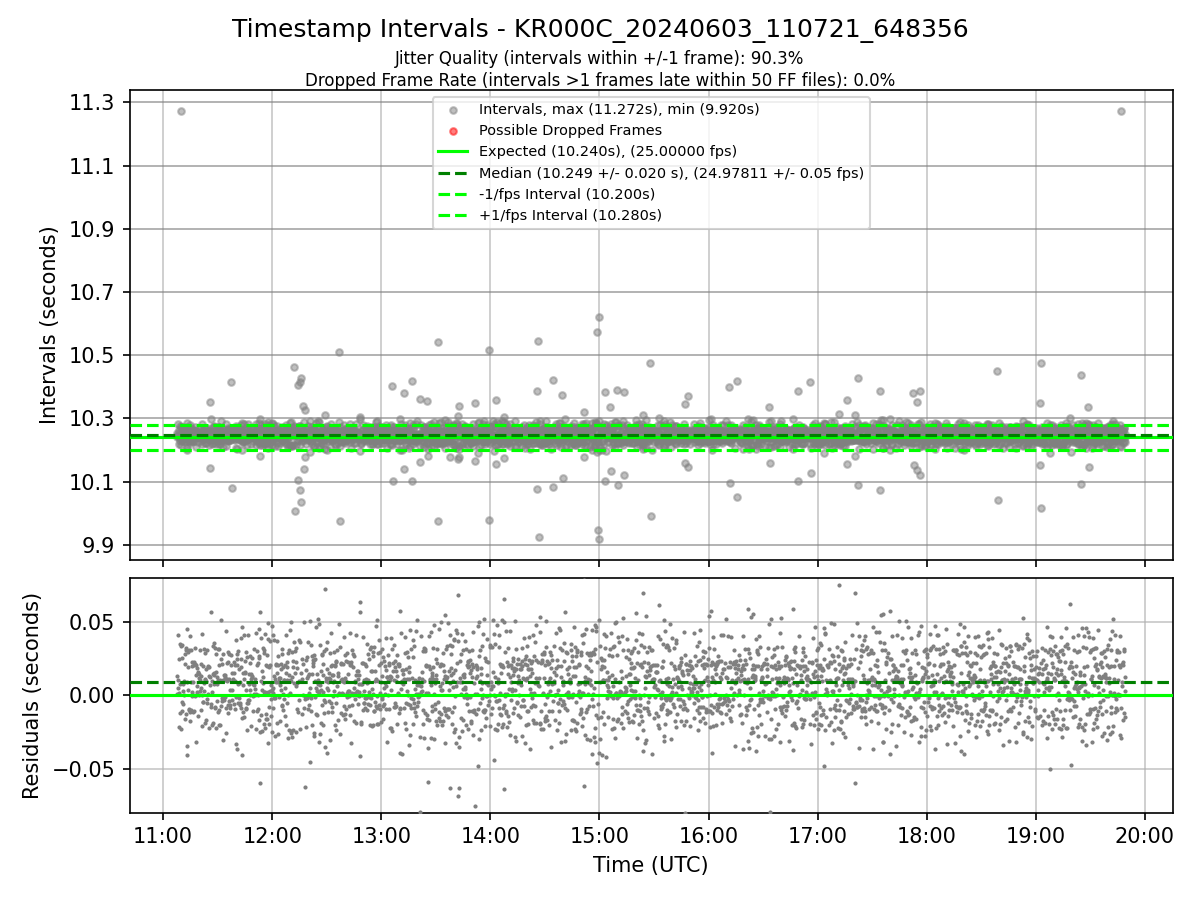Click the 10.5 tick label on the intervals axis
Image resolution: width=1200 pixels, height=900 pixels.
94,356
